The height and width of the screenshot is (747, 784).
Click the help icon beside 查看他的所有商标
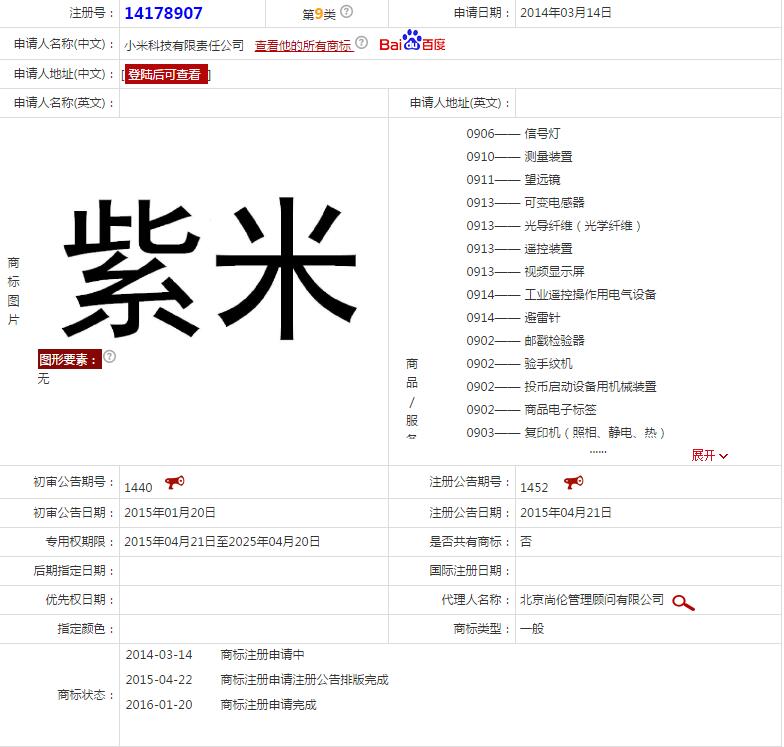point(362,43)
